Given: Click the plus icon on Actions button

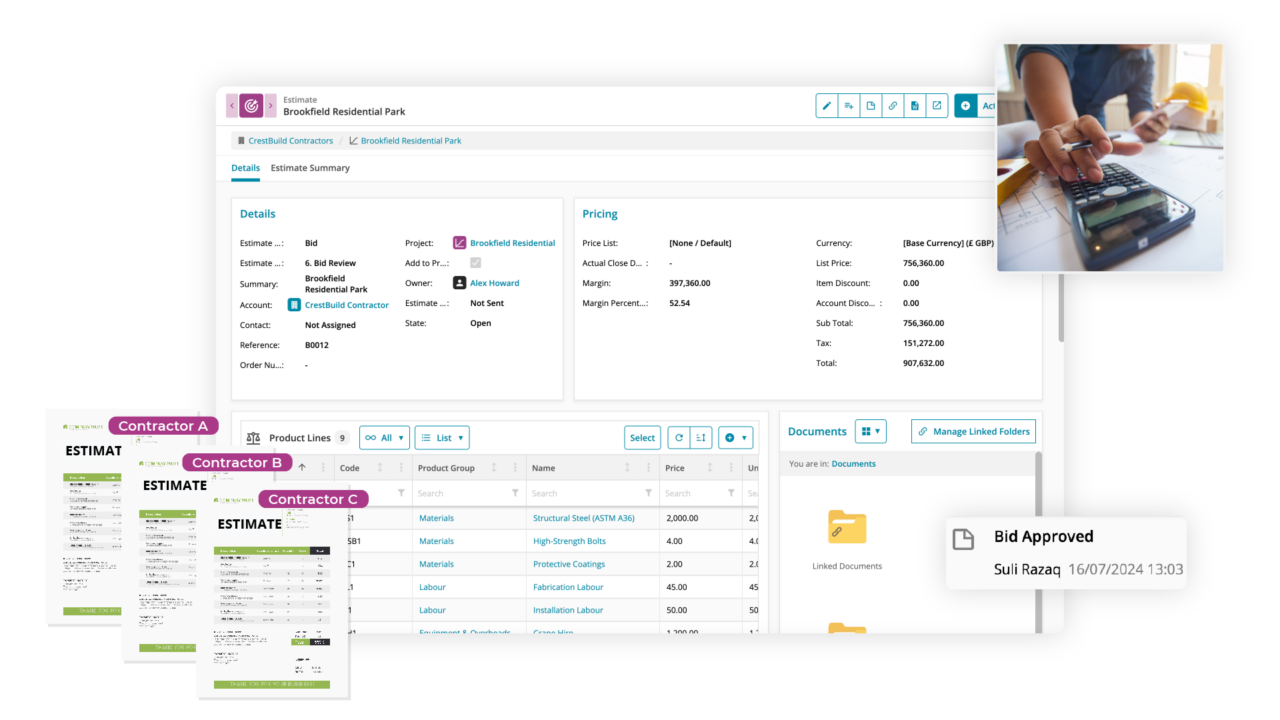Looking at the screenshot, I should tap(966, 106).
